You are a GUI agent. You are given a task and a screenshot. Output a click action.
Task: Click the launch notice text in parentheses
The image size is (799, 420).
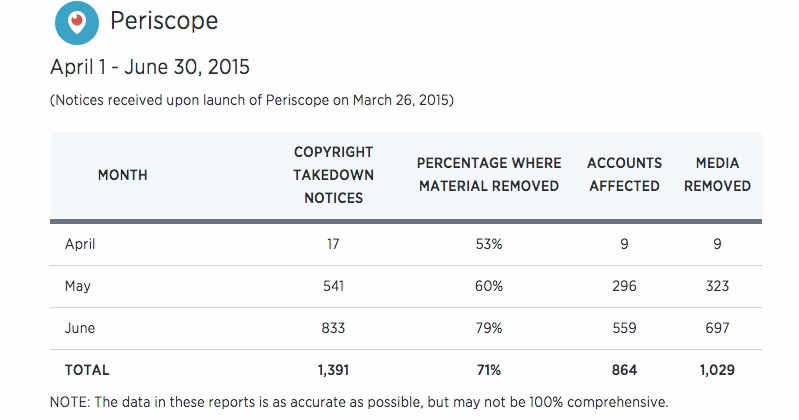click(x=251, y=100)
